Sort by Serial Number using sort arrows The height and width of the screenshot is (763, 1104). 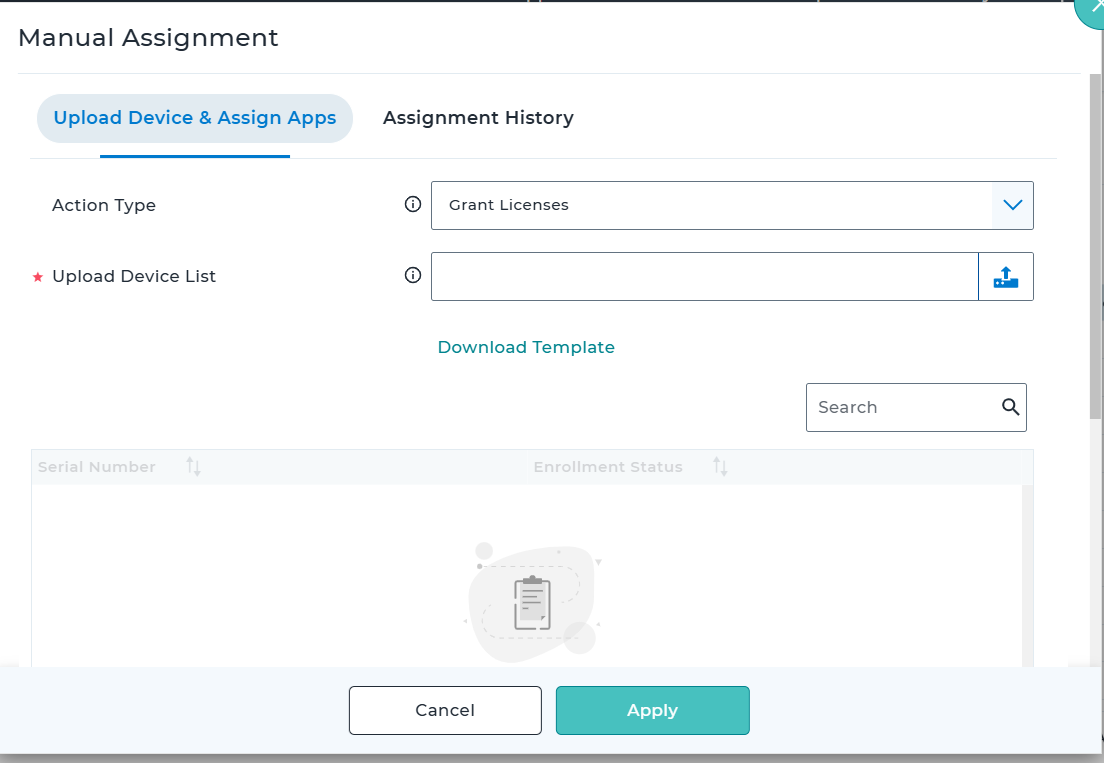[x=194, y=467]
